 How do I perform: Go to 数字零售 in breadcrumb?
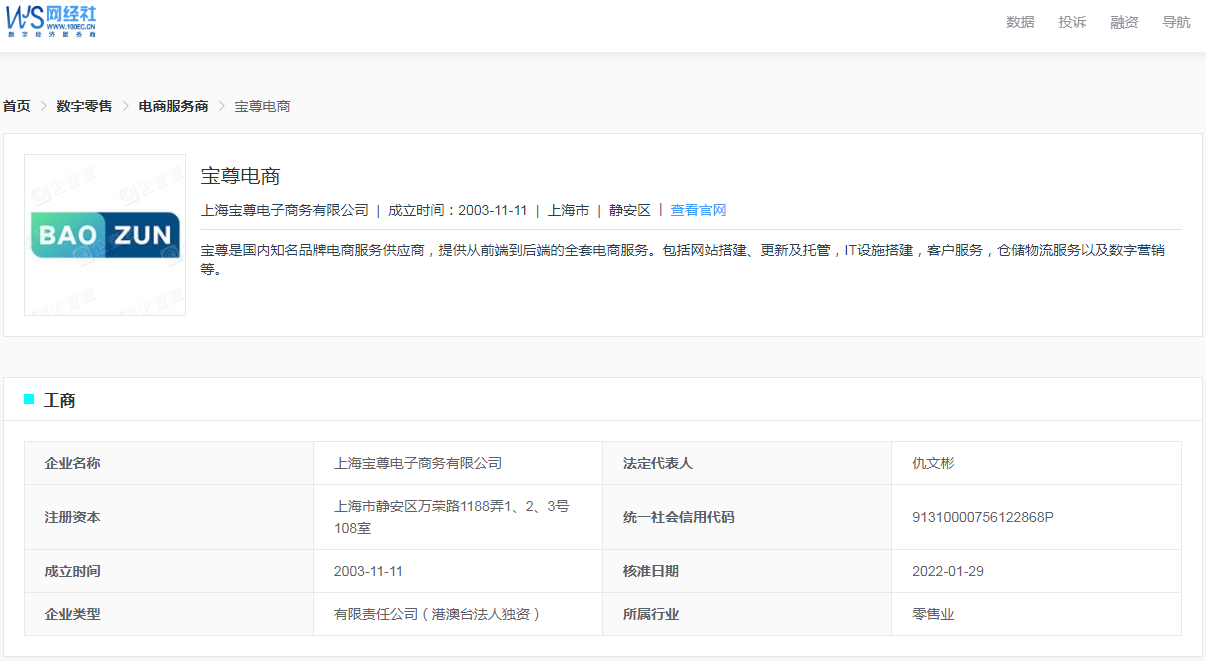[84, 106]
